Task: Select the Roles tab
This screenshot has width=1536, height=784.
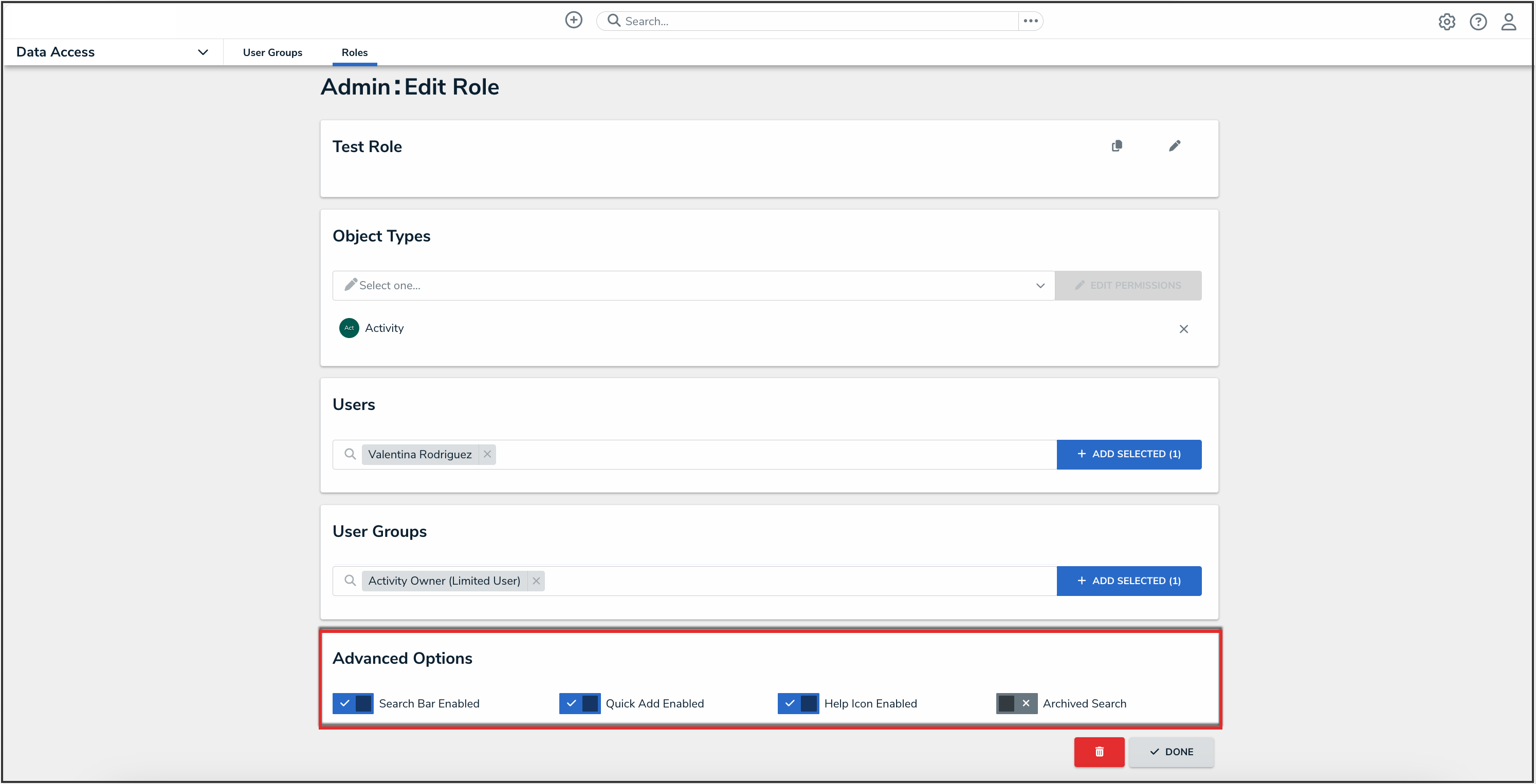Action: click(354, 52)
